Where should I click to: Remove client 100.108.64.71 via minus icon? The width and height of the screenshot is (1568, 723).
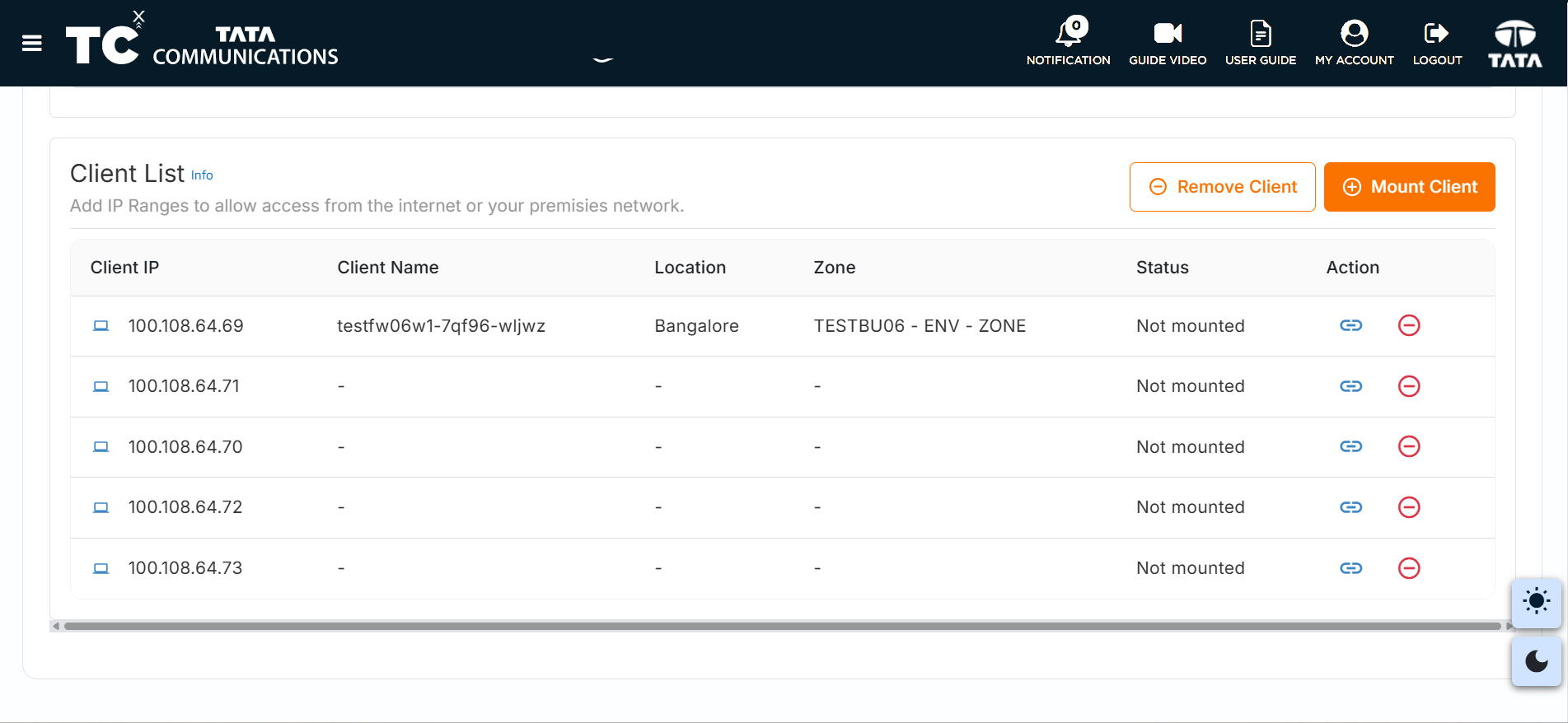click(1410, 386)
